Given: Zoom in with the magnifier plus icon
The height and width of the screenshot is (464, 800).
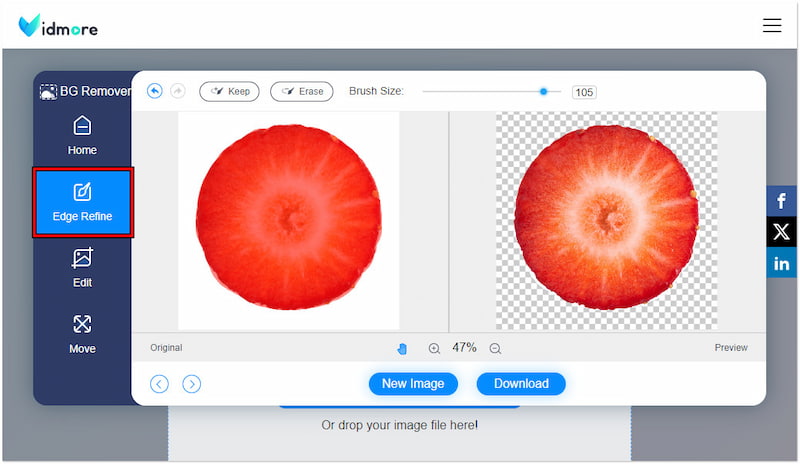Looking at the screenshot, I should (434, 348).
